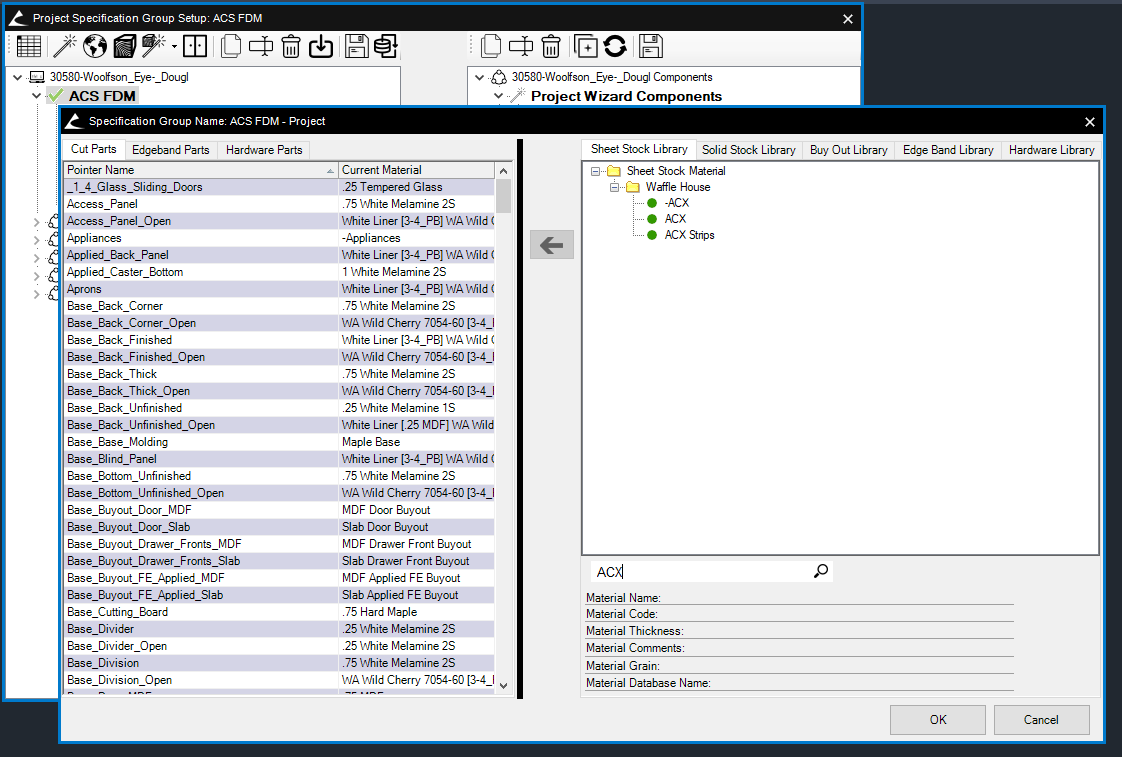Screen dimensions: 1122x757
Task: Open the Hardware Library tab
Action: point(1051,150)
